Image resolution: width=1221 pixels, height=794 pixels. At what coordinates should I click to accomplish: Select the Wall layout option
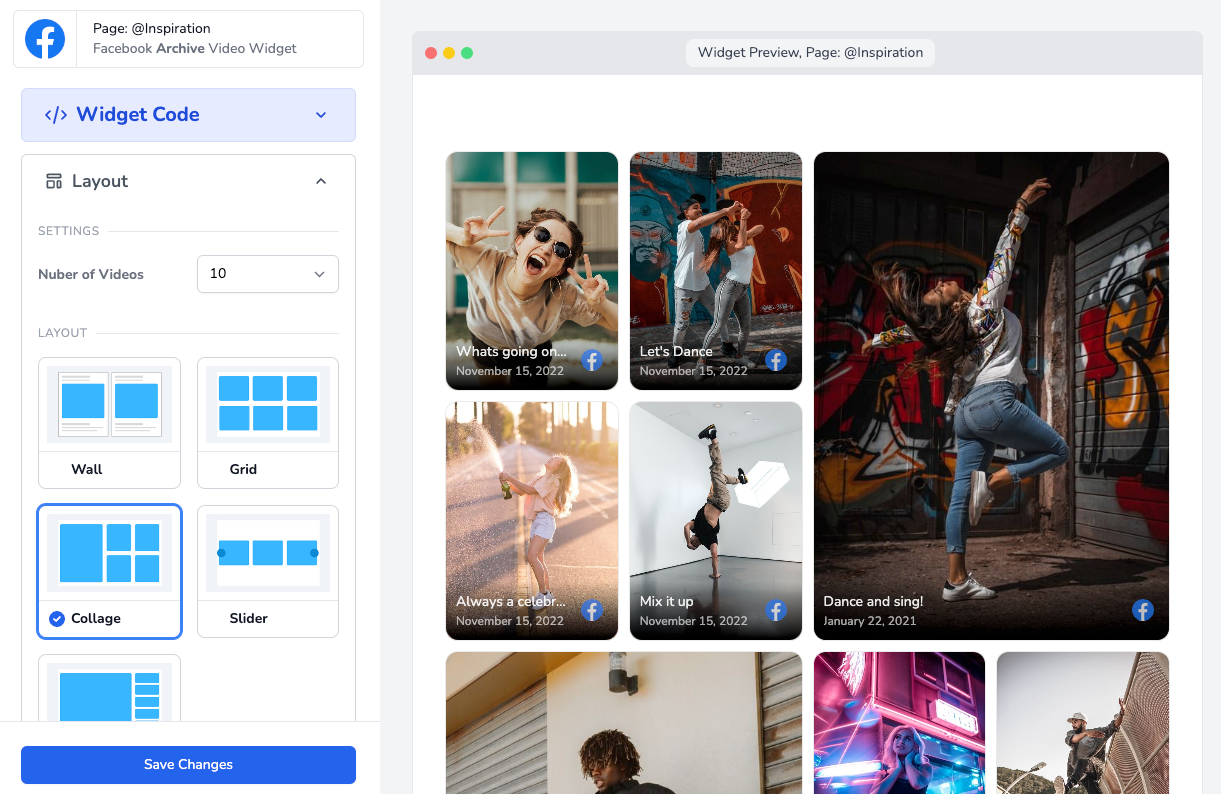click(x=109, y=422)
